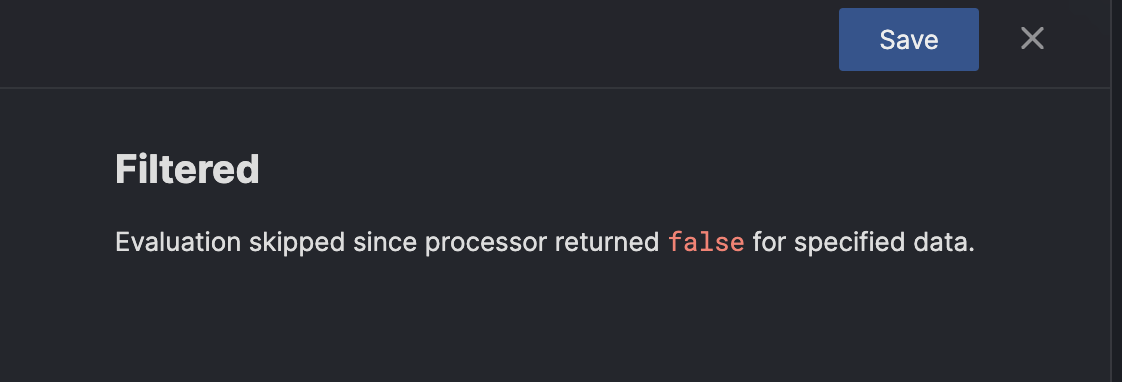Image resolution: width=1122 pixels, height=382 pixels.
Task: Click the word skipped in the description
Action: coord(297,243)
